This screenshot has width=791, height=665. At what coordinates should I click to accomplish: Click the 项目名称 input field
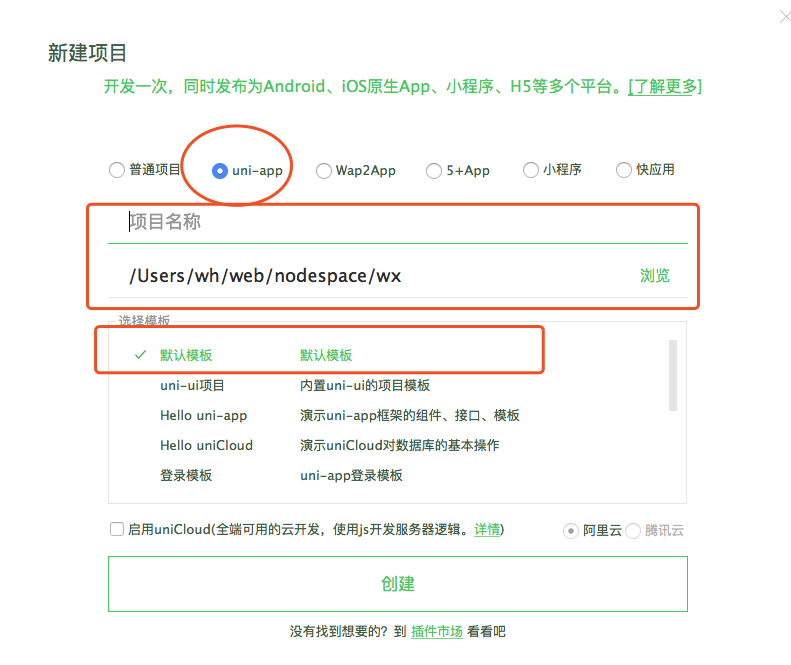pos(398,222)
